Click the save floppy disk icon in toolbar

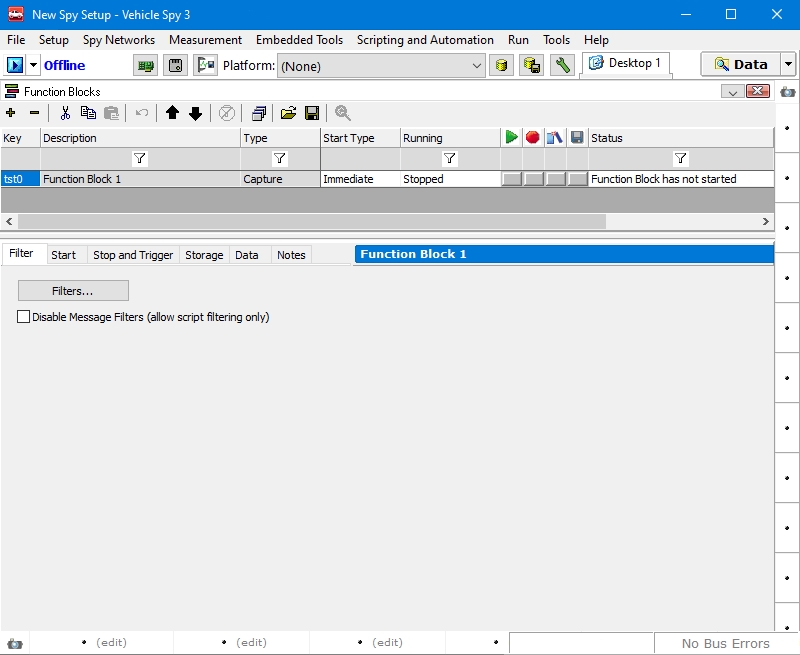(x=312, y=113)
